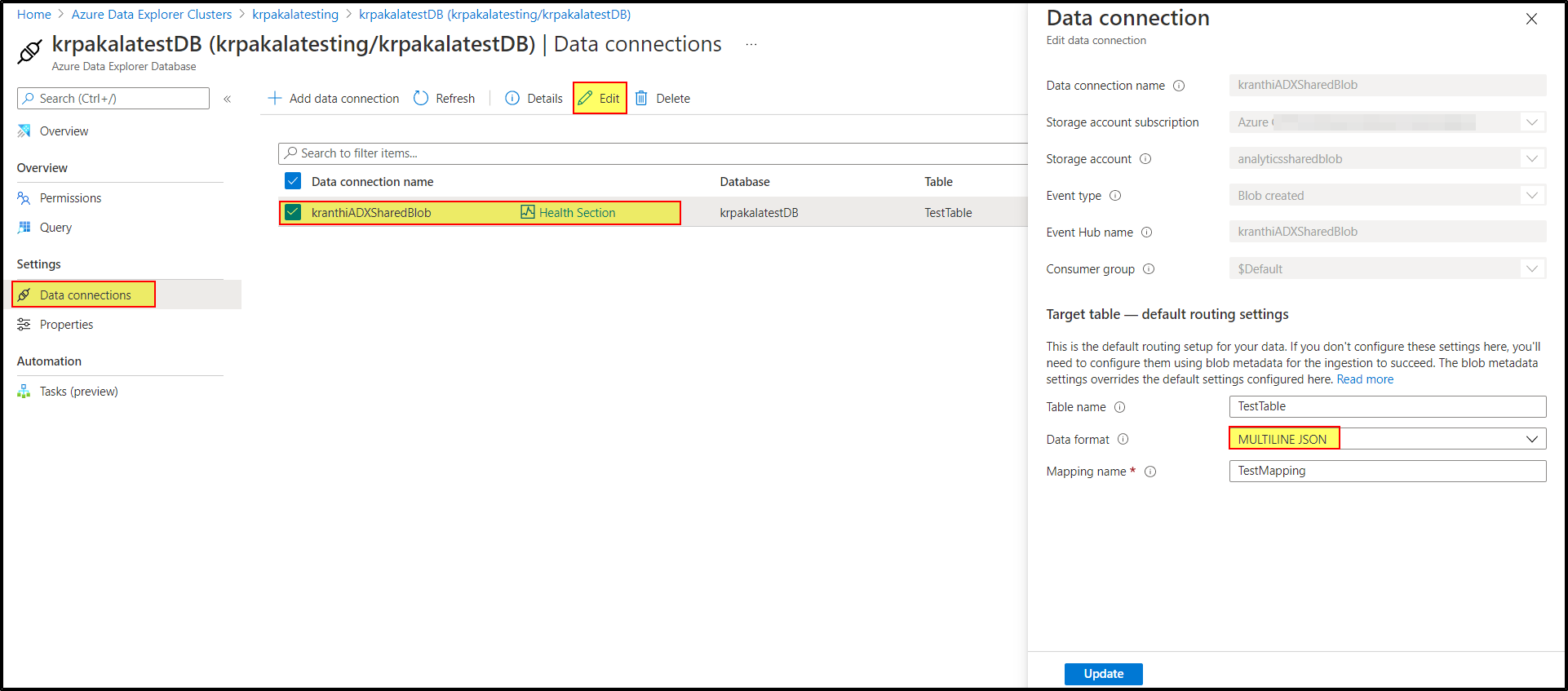This screenshot has height=691, width=1568.
Task: Click the Data connection name column header
Action: pyautogui.click(x=372, y=182)
